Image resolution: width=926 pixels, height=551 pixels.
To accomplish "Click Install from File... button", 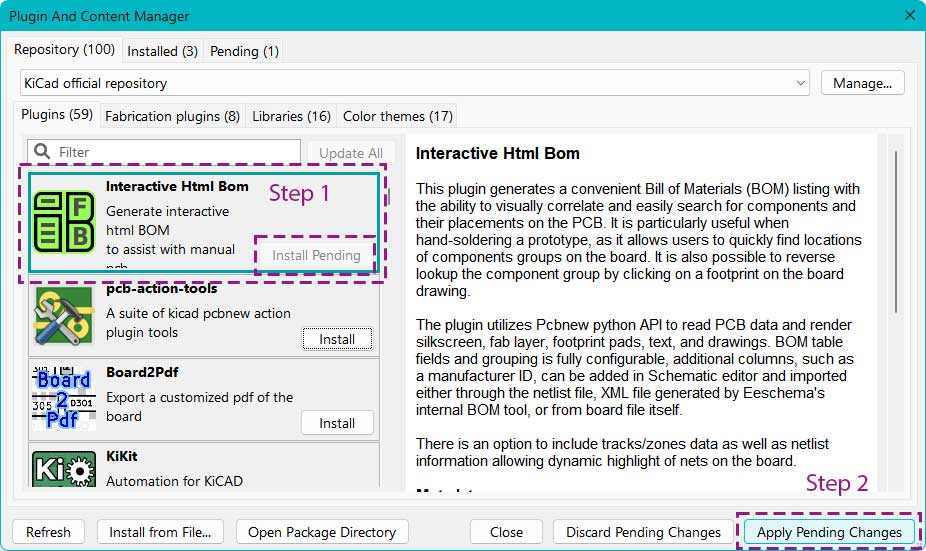I will pyautogui.click(x=160, y=532).
